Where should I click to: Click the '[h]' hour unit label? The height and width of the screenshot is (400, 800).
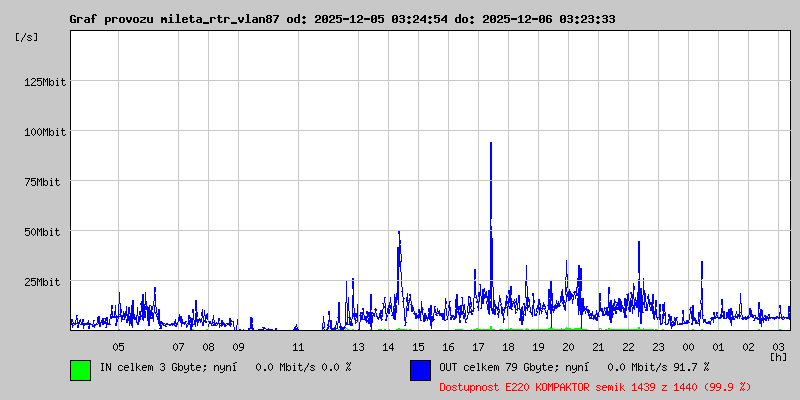[778, 356]
